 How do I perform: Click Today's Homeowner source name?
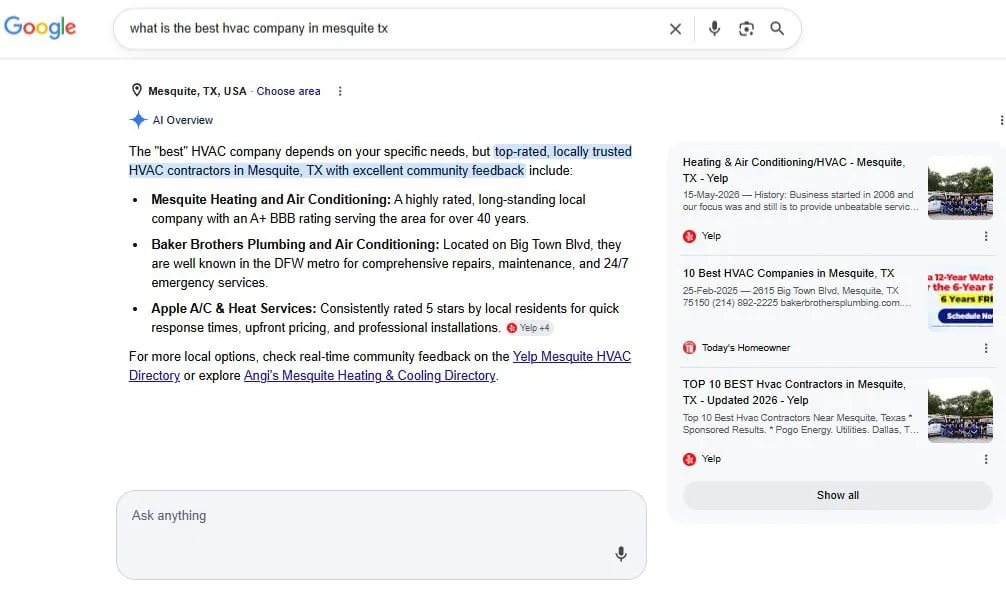pos(746,348)
